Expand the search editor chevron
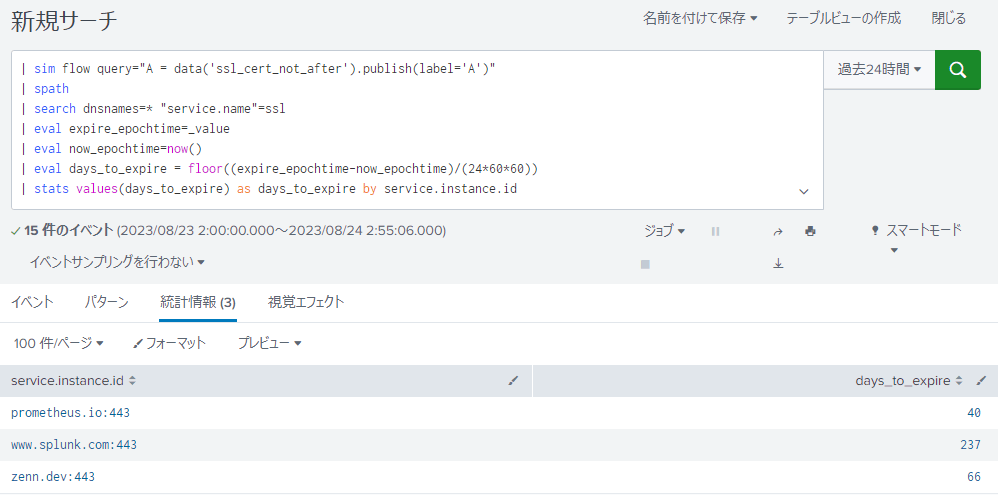This screenshot has height=504, width=998. coord(804,192)
